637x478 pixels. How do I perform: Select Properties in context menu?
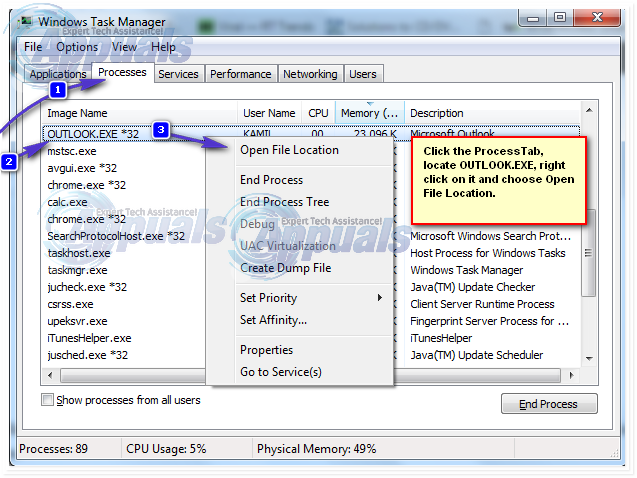coord(266,350)
